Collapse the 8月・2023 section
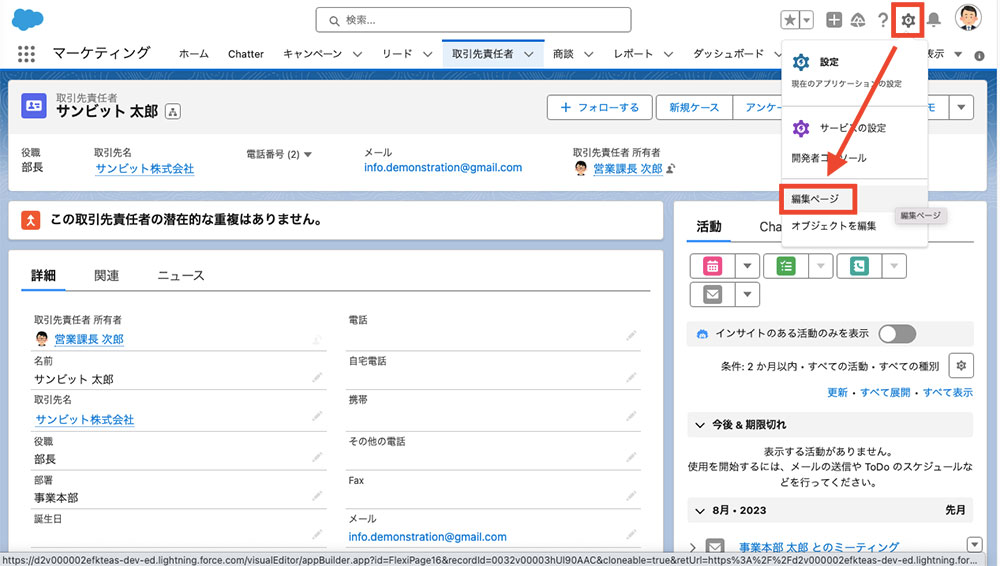 pos(700,511)
